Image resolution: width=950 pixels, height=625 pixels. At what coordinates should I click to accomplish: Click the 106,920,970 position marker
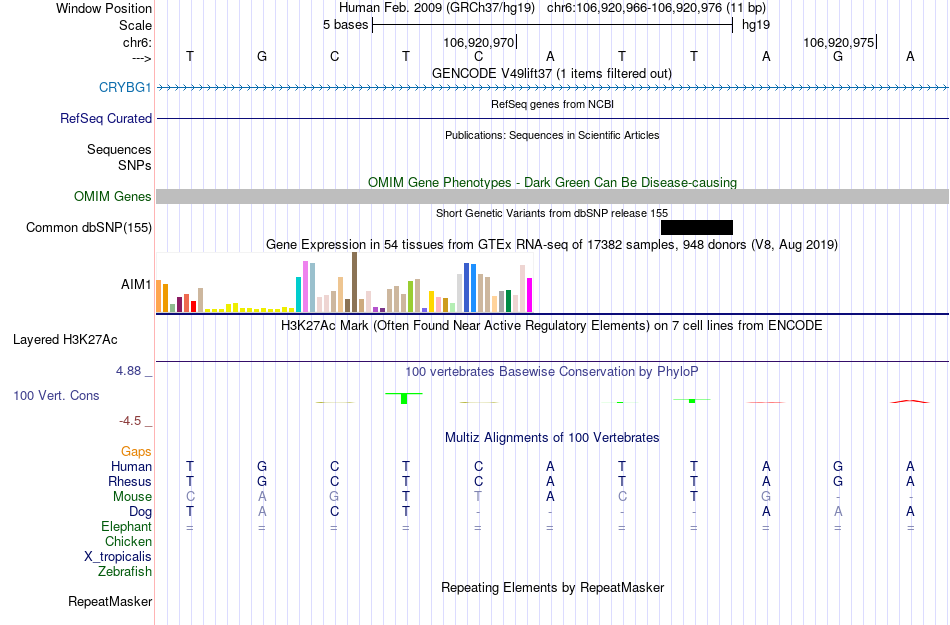[478, 42]
